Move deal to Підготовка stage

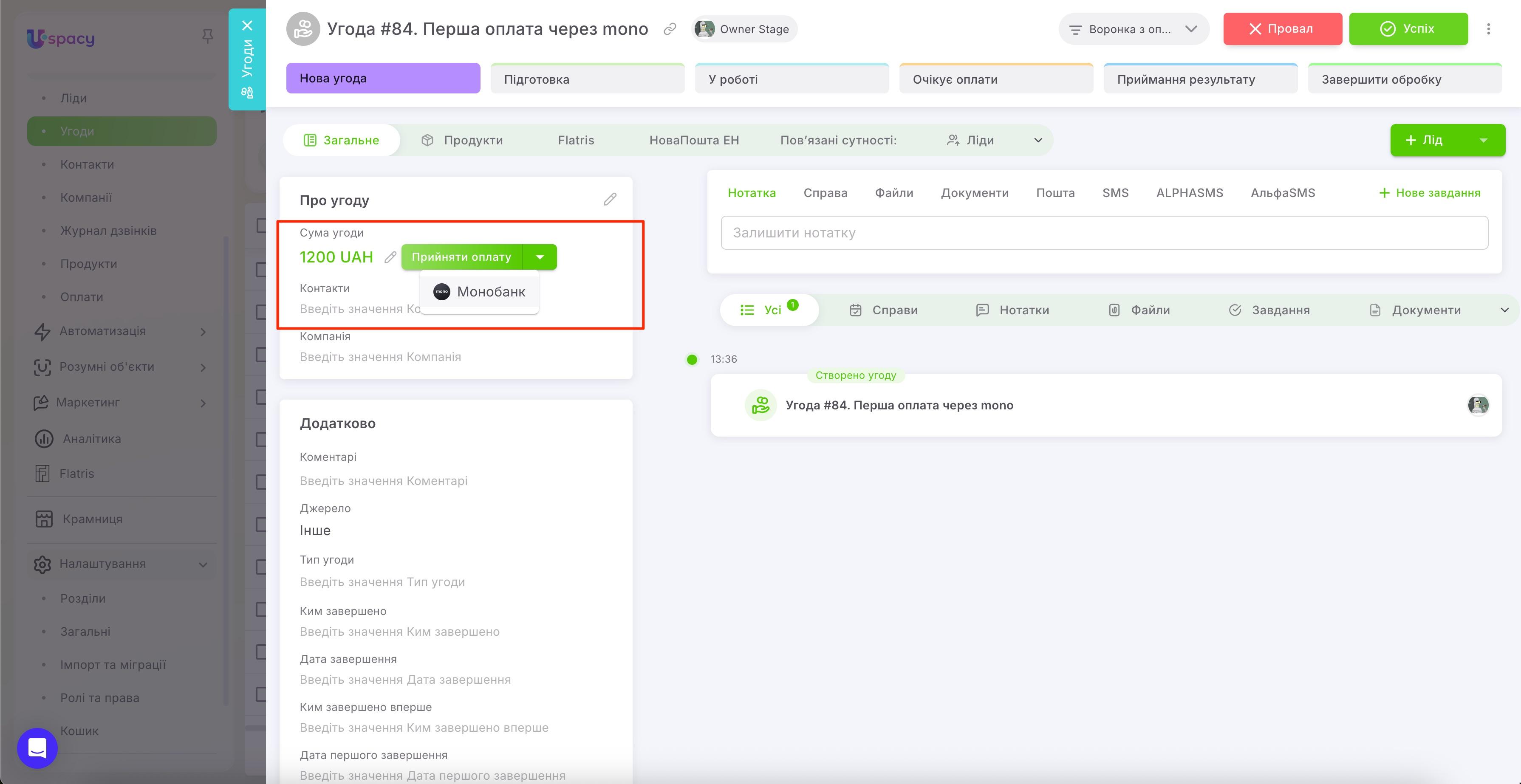point(588,79)
